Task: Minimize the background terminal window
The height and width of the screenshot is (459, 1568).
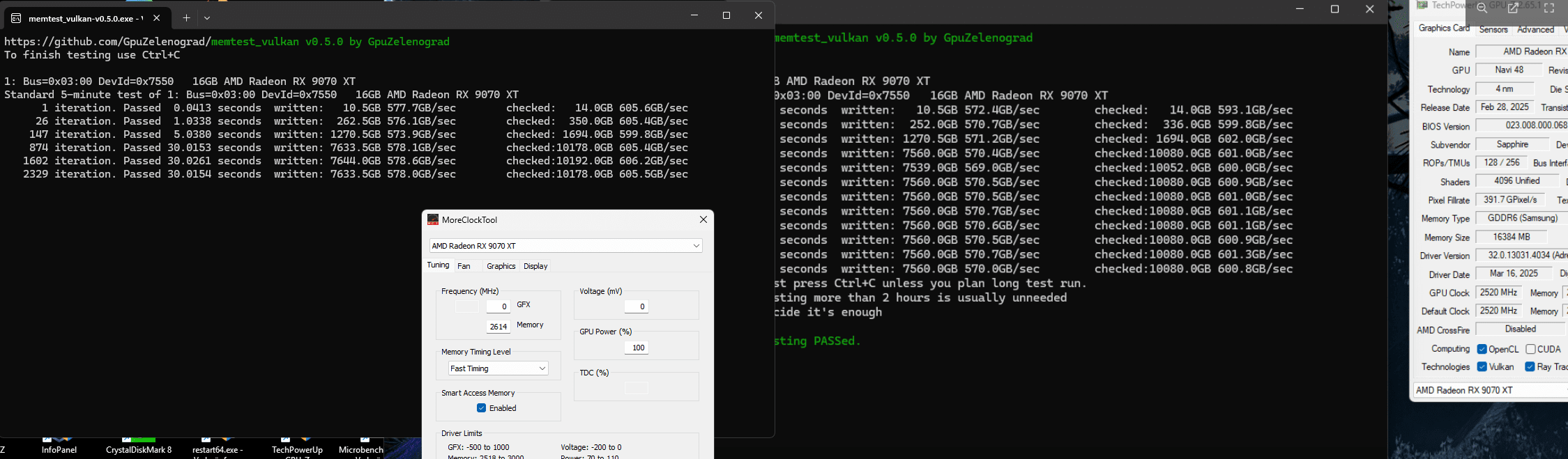Action: pos(1300,9)
